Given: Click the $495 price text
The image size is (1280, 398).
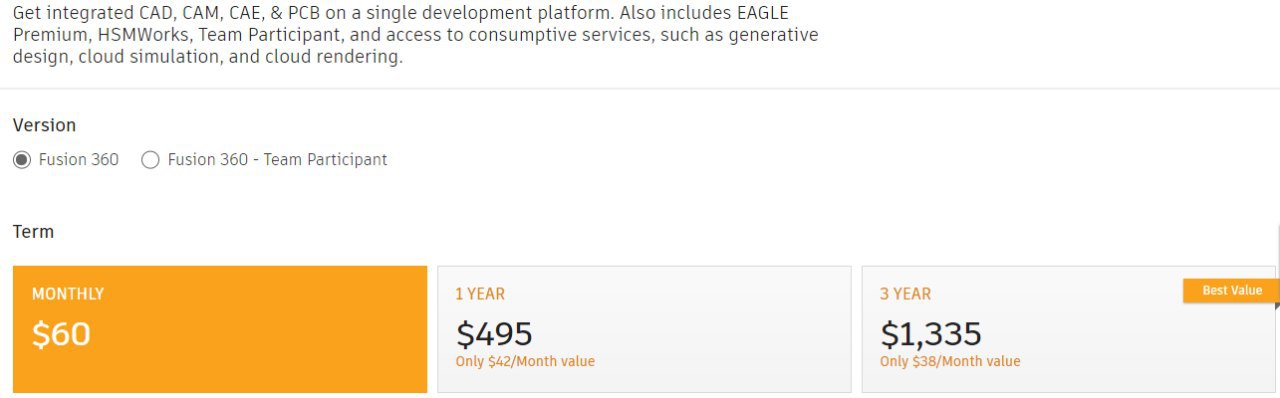Looking at the screenshot, I should click(494, 334).
